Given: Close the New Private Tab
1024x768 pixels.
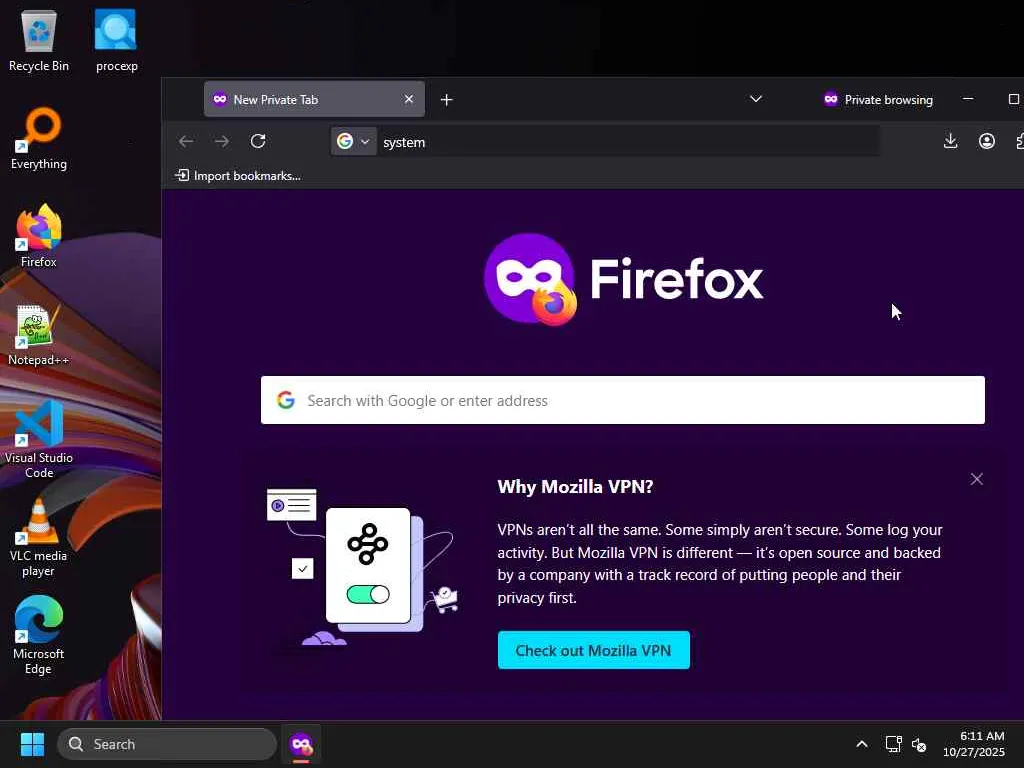Looking at the screenshot, I should [409, 99].
